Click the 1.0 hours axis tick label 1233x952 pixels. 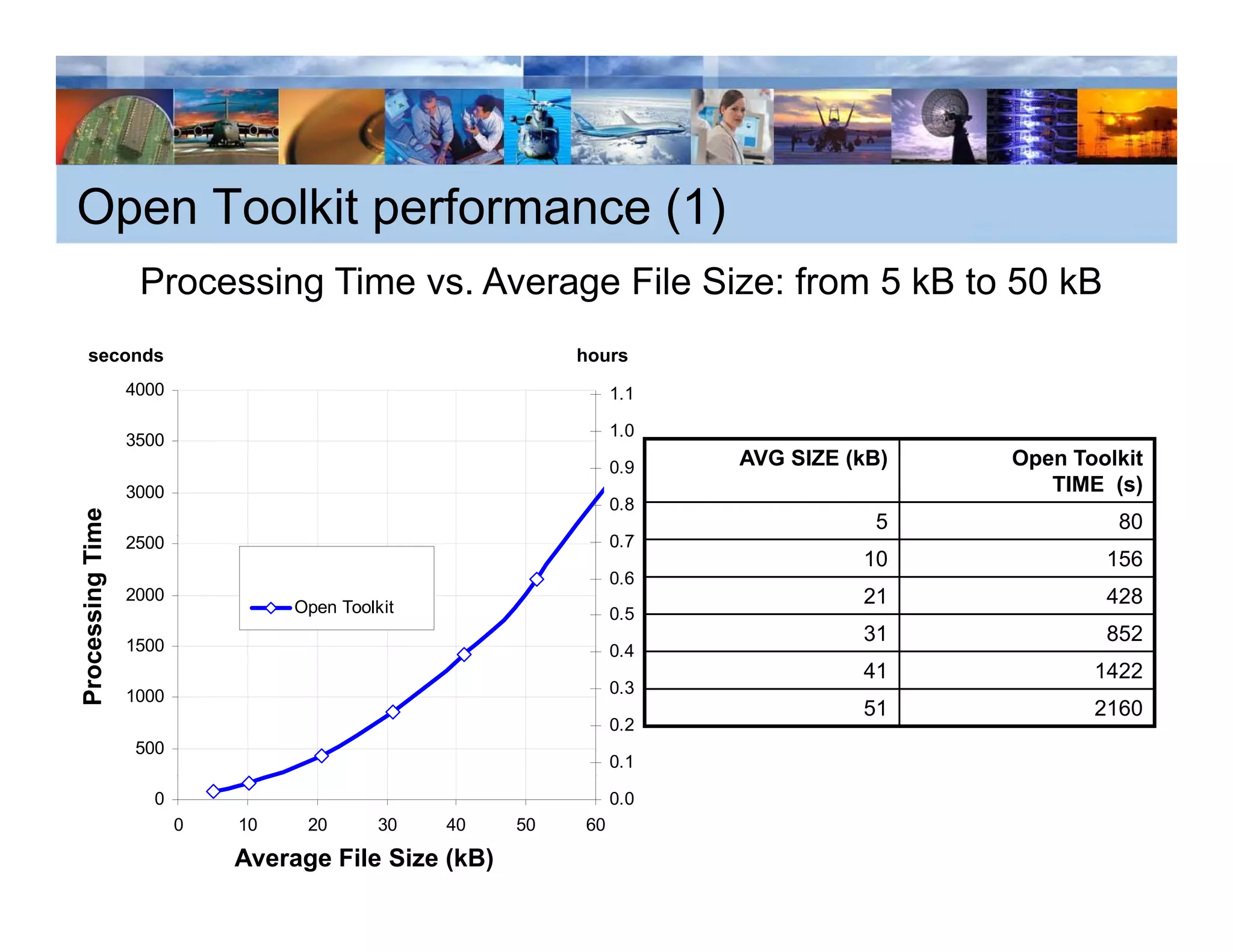click(622, 430)
